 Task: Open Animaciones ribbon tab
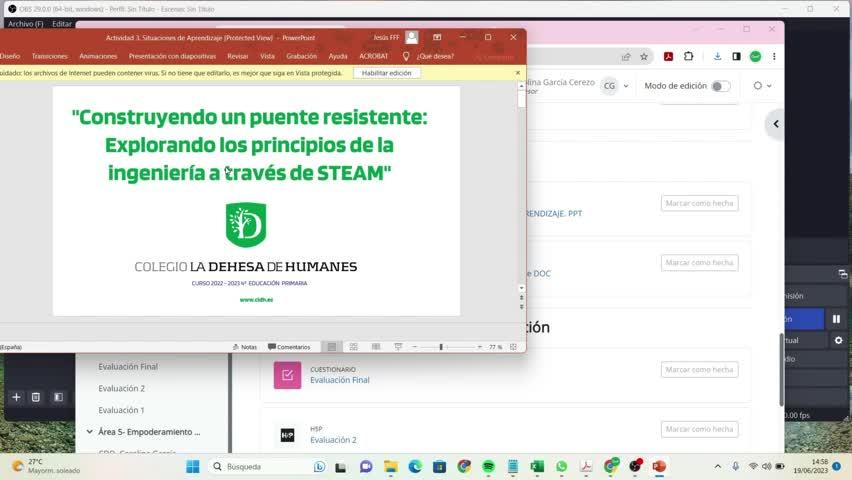point(98,56)
